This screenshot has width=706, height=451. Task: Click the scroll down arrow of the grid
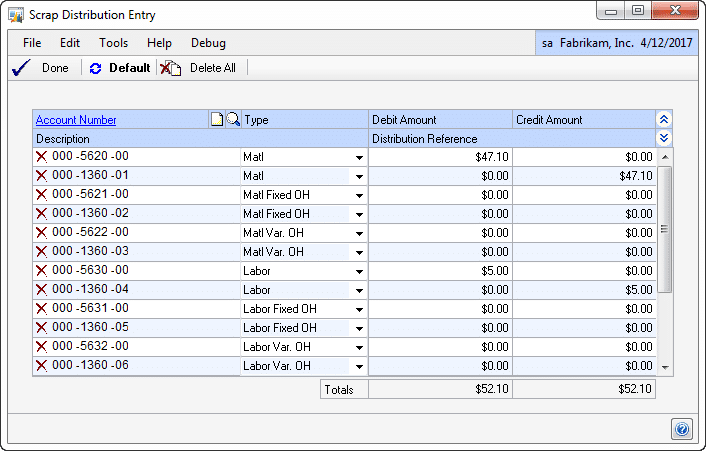[666, 367]
